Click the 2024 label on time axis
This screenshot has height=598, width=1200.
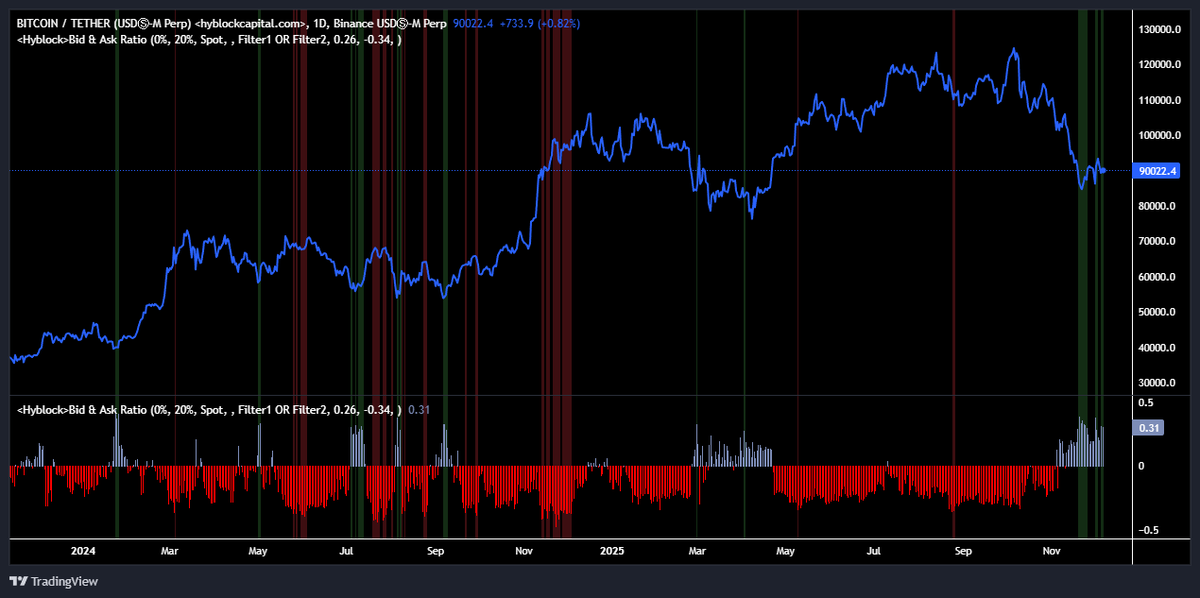tap(83, 551)
